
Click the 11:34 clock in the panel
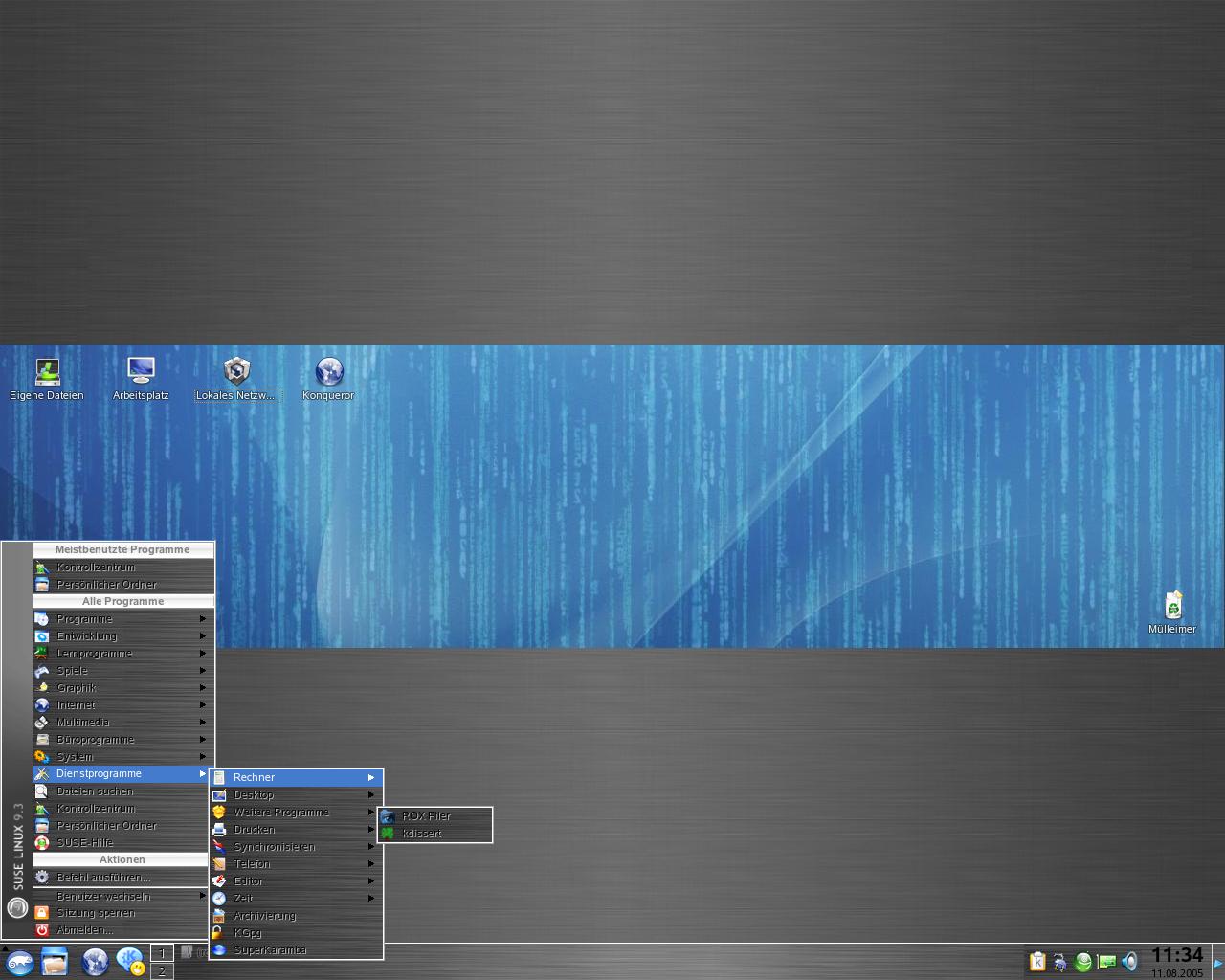(x=1177, y=956)
